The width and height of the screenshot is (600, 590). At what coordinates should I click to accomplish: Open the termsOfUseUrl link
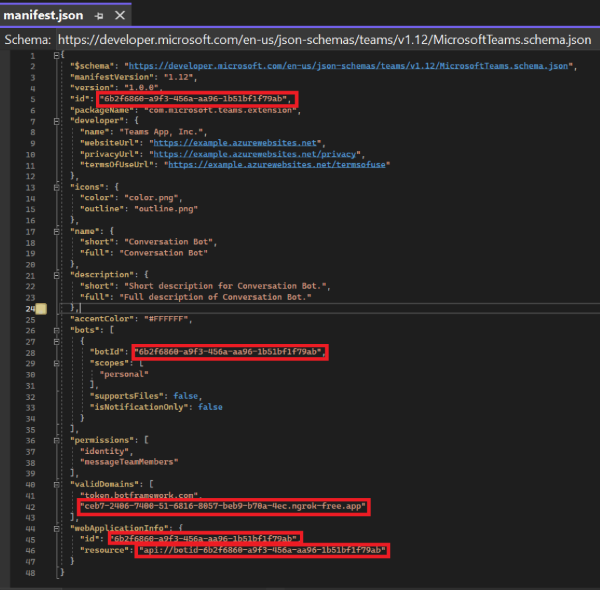point(277,165)
